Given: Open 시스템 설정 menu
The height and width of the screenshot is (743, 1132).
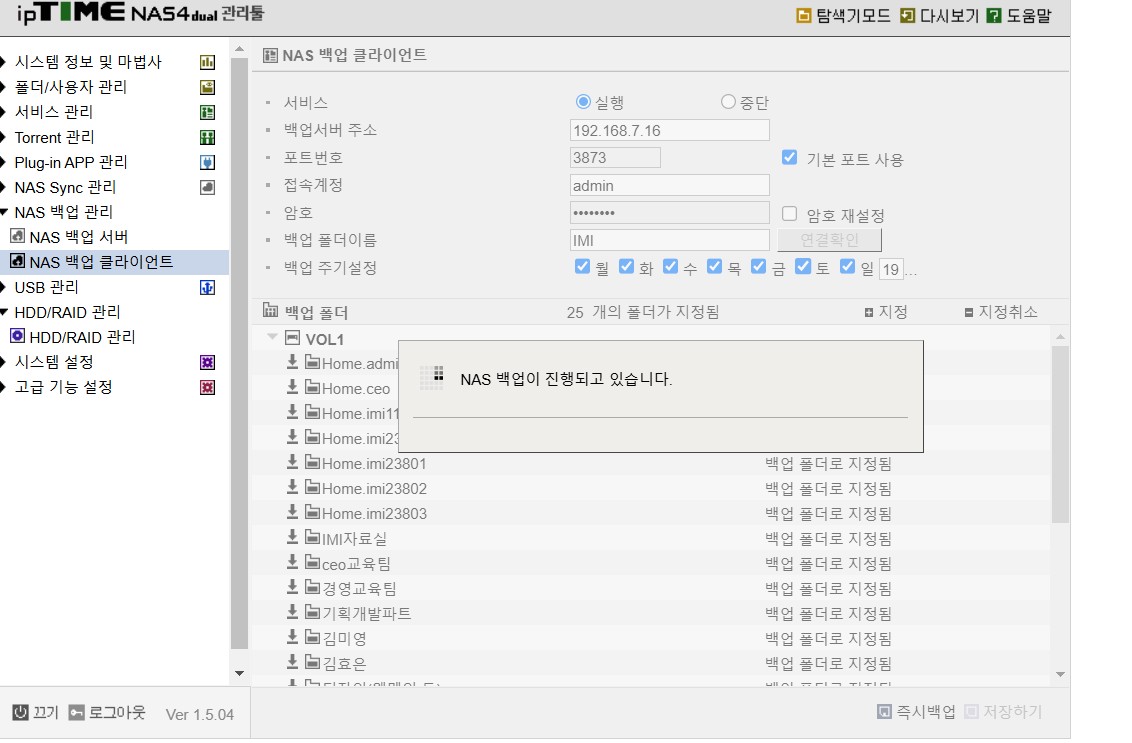Looking at the screenshot, I should (x=54, y=362).
